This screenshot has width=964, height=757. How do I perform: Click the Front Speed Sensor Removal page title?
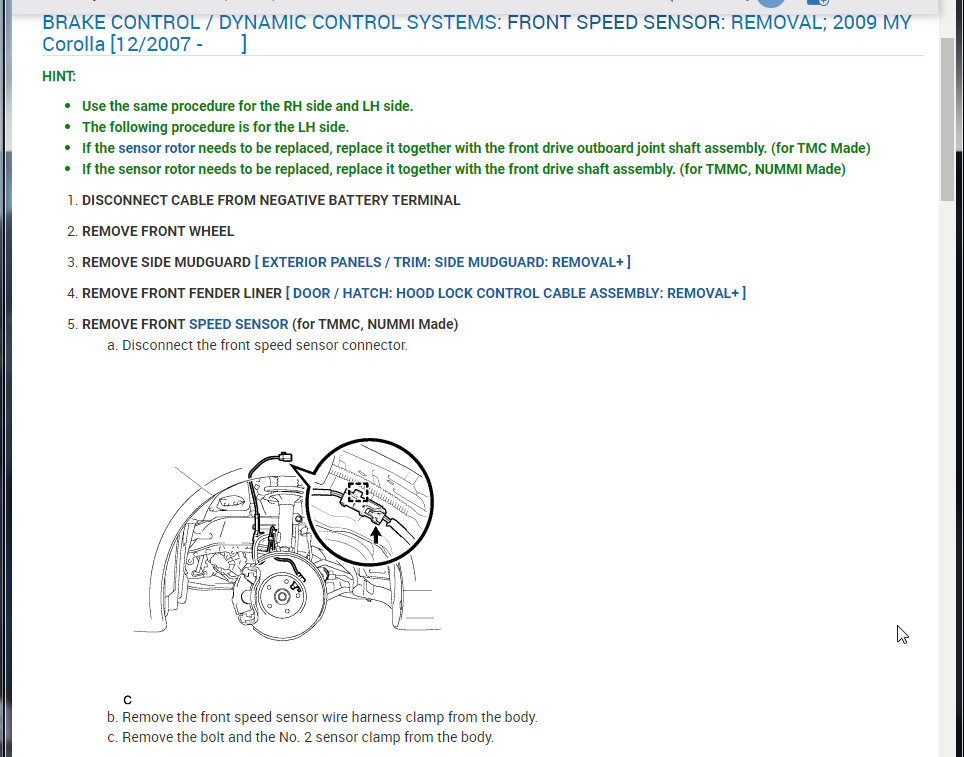[476, 33]
